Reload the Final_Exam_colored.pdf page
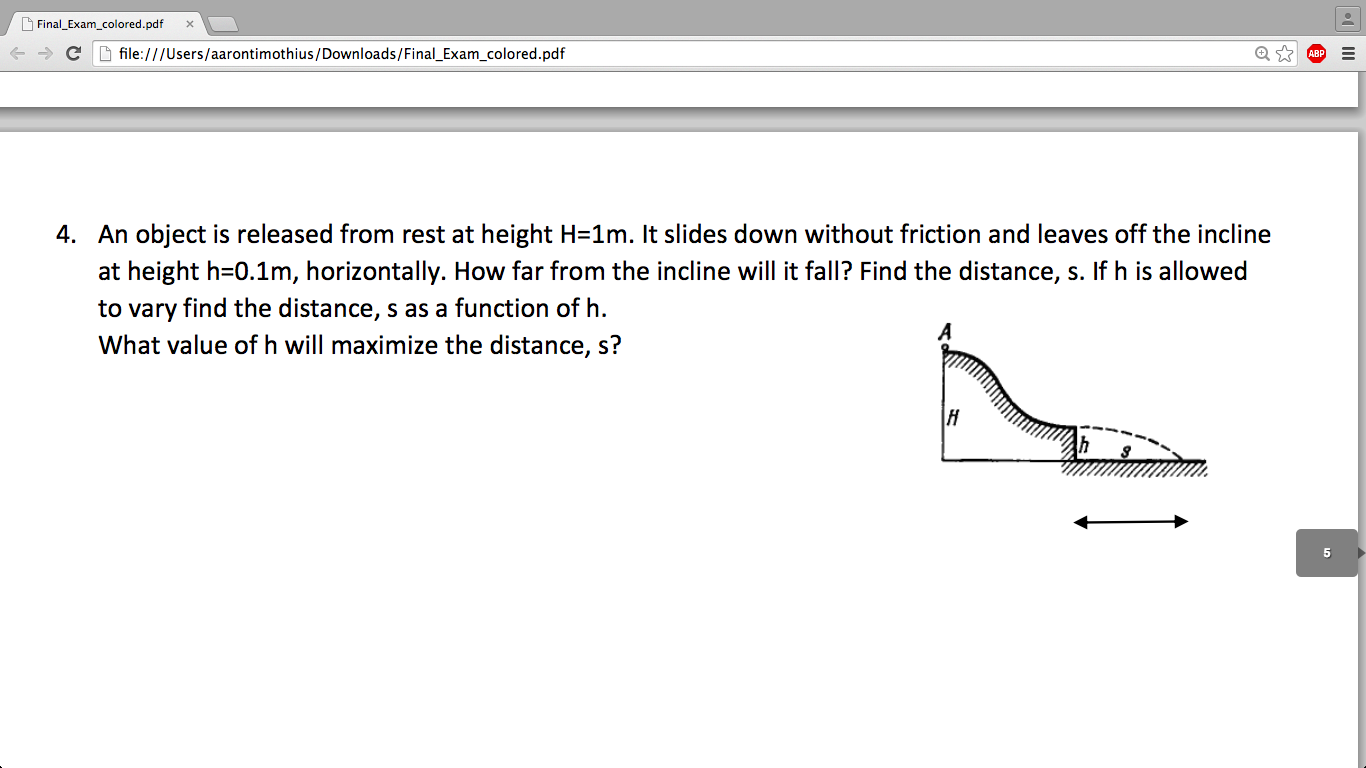This screenshot has height=768, width=1366. click(71, 54)
